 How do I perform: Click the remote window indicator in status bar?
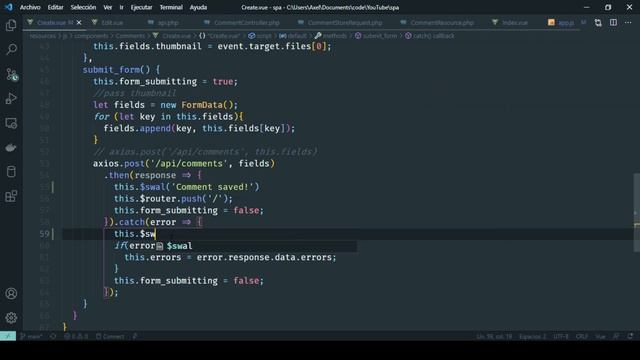tap(8, 336)
